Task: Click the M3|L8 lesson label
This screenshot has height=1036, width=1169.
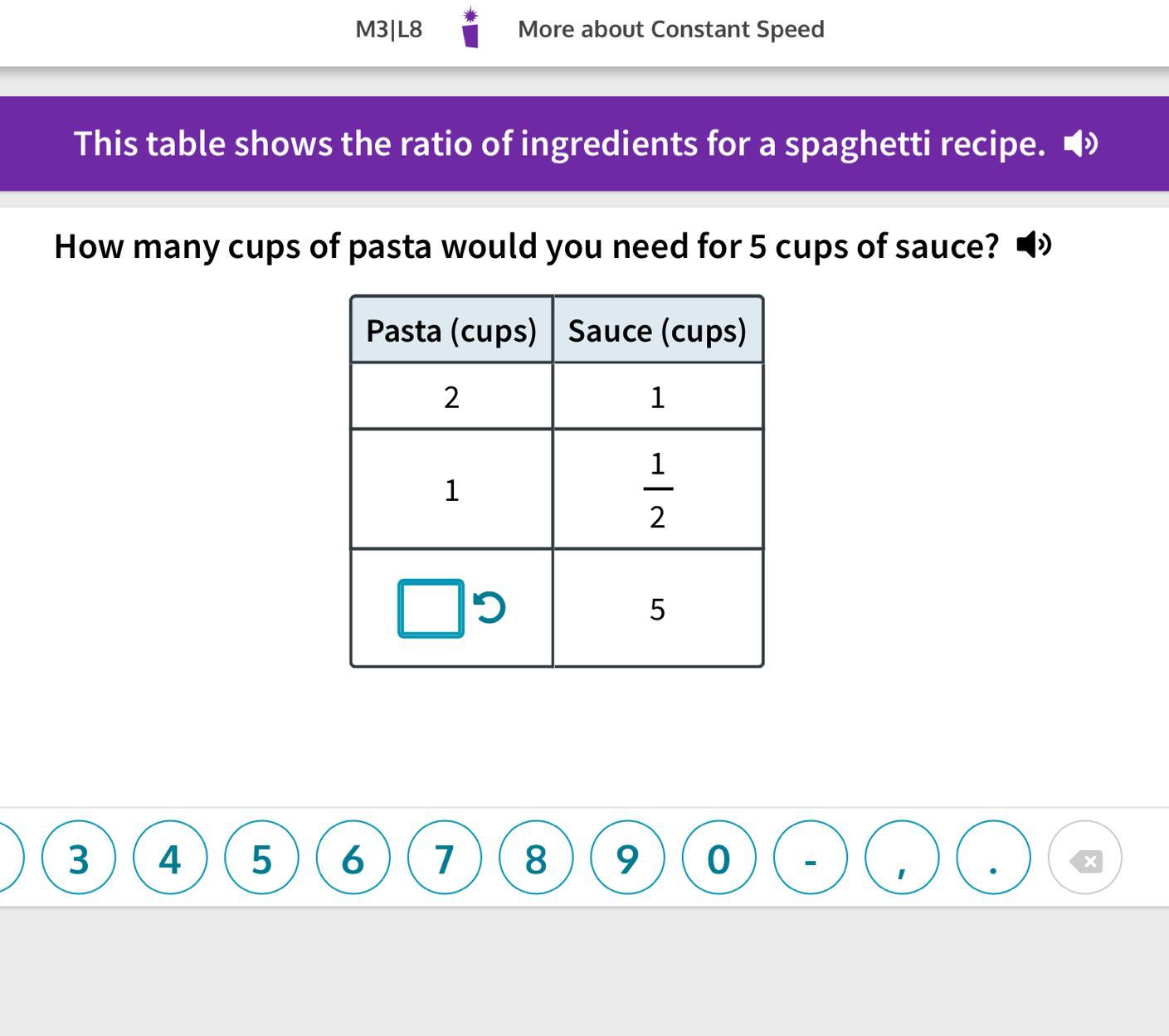Action: (x=388, y=29)
